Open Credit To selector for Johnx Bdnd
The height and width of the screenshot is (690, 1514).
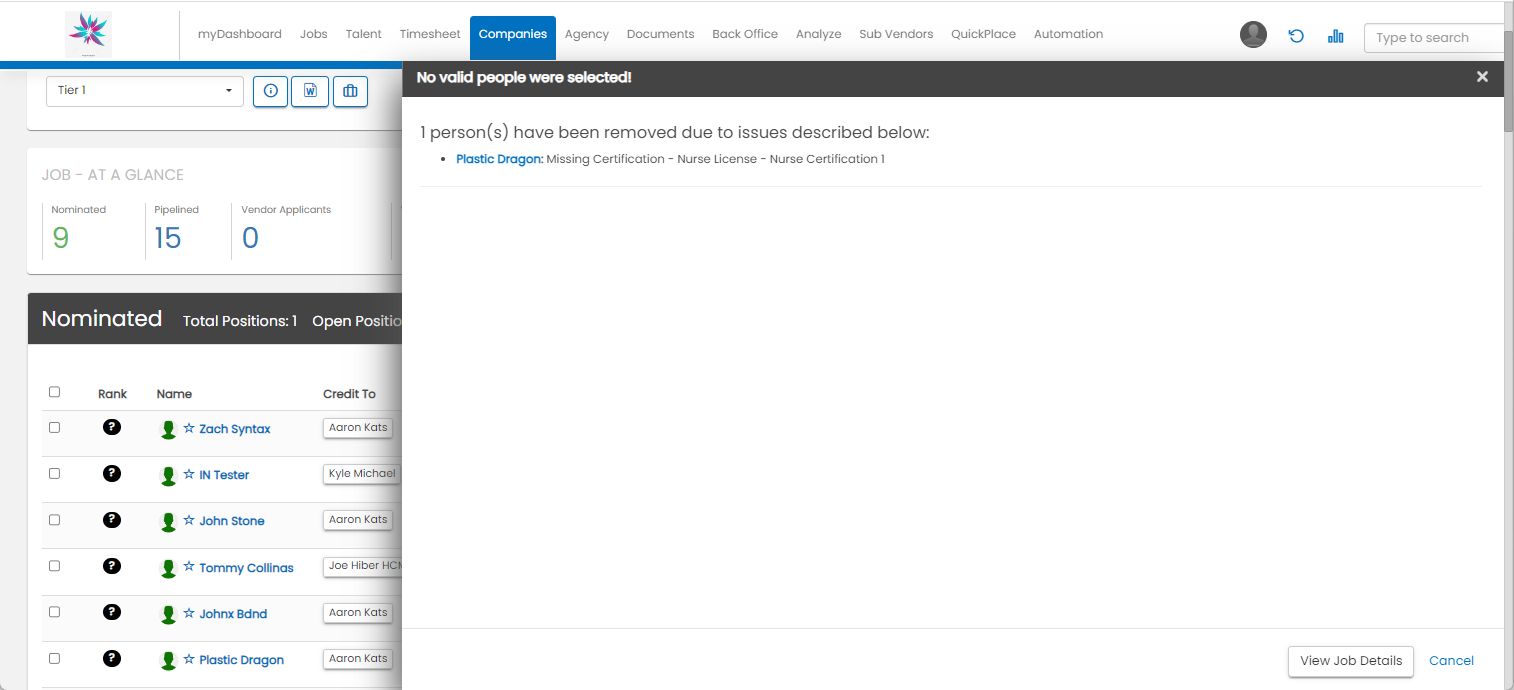358,613
